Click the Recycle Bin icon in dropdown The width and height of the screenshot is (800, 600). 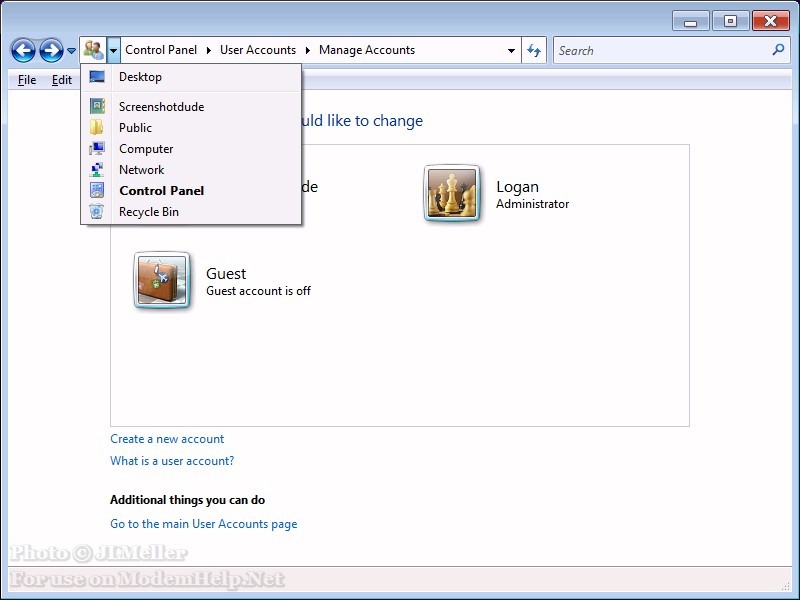click(x=96, y=211)
